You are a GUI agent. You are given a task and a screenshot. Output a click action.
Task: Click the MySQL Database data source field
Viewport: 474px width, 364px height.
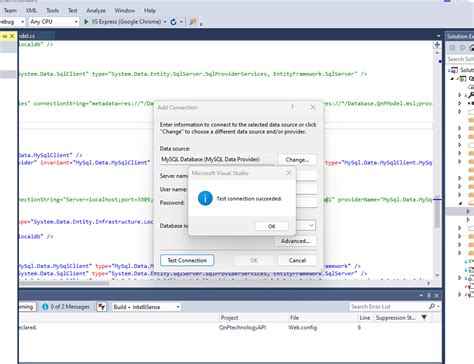217,159
